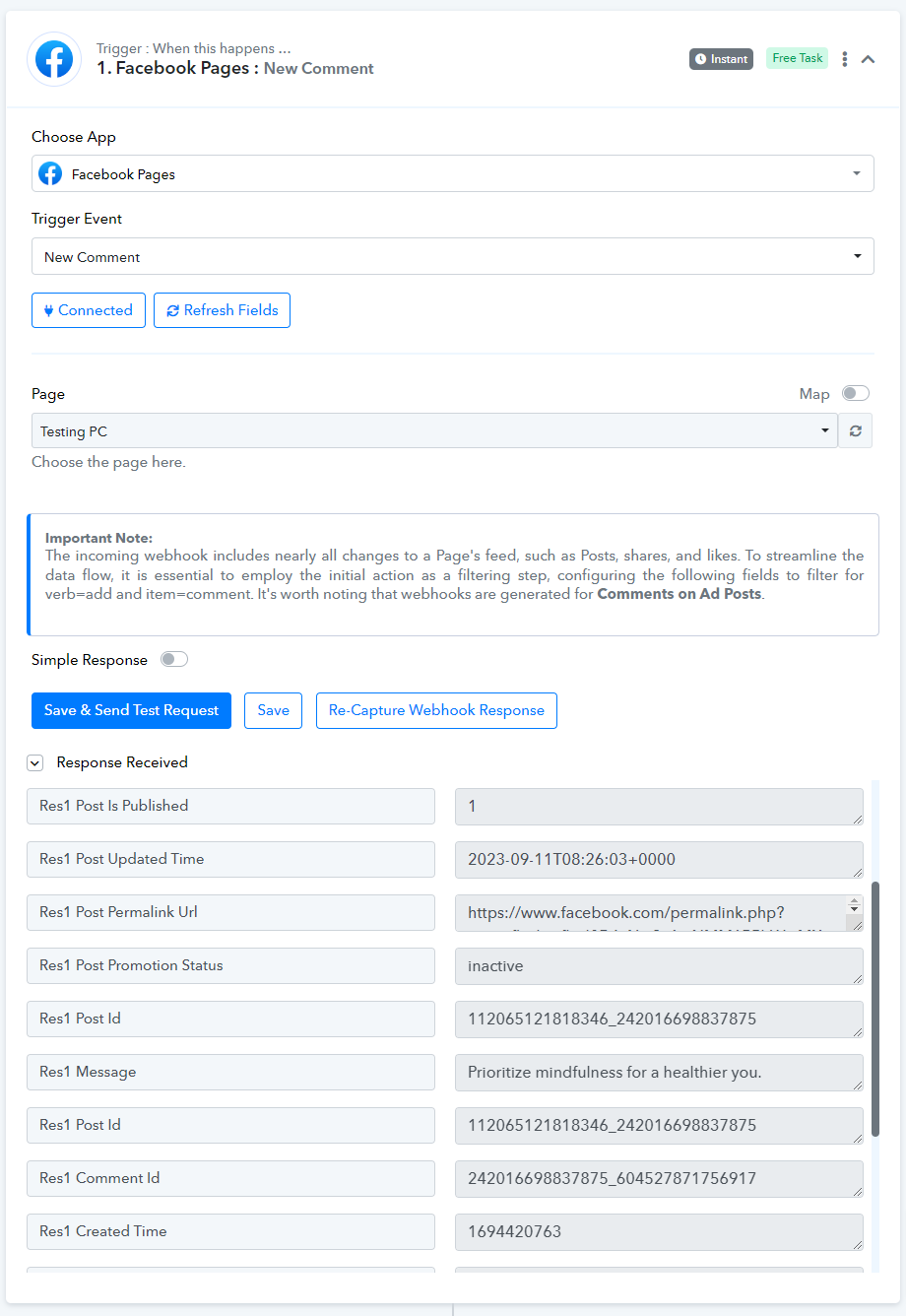Collapse the Response Received section
906x1316 pixels.
pyautogui.click(x=35, y=762)
